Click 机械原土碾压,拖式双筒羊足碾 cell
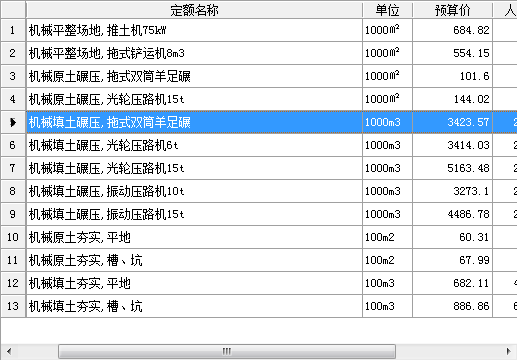Screen dimensions: 518x361 [194, 76]
